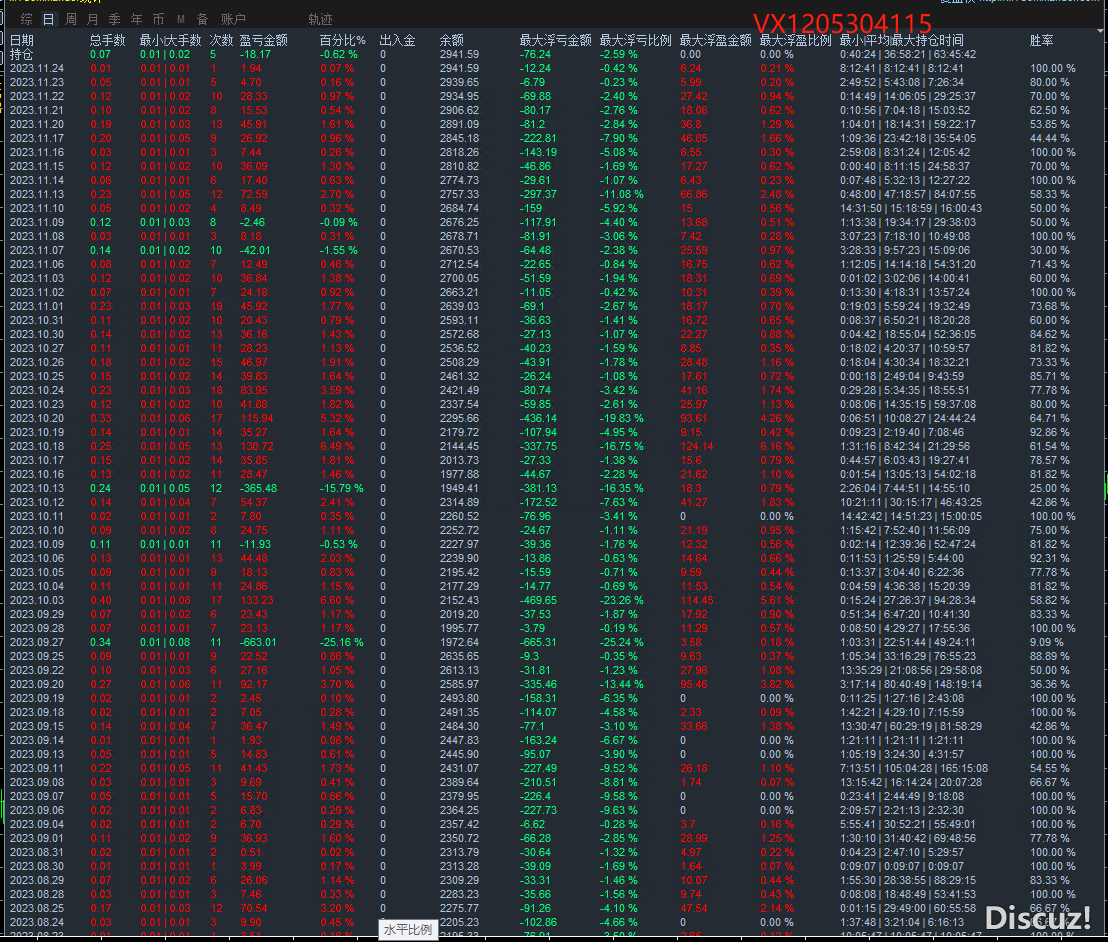Select the 币 (currency) tab
This screenshot has width=1108, height=942.
158,19
